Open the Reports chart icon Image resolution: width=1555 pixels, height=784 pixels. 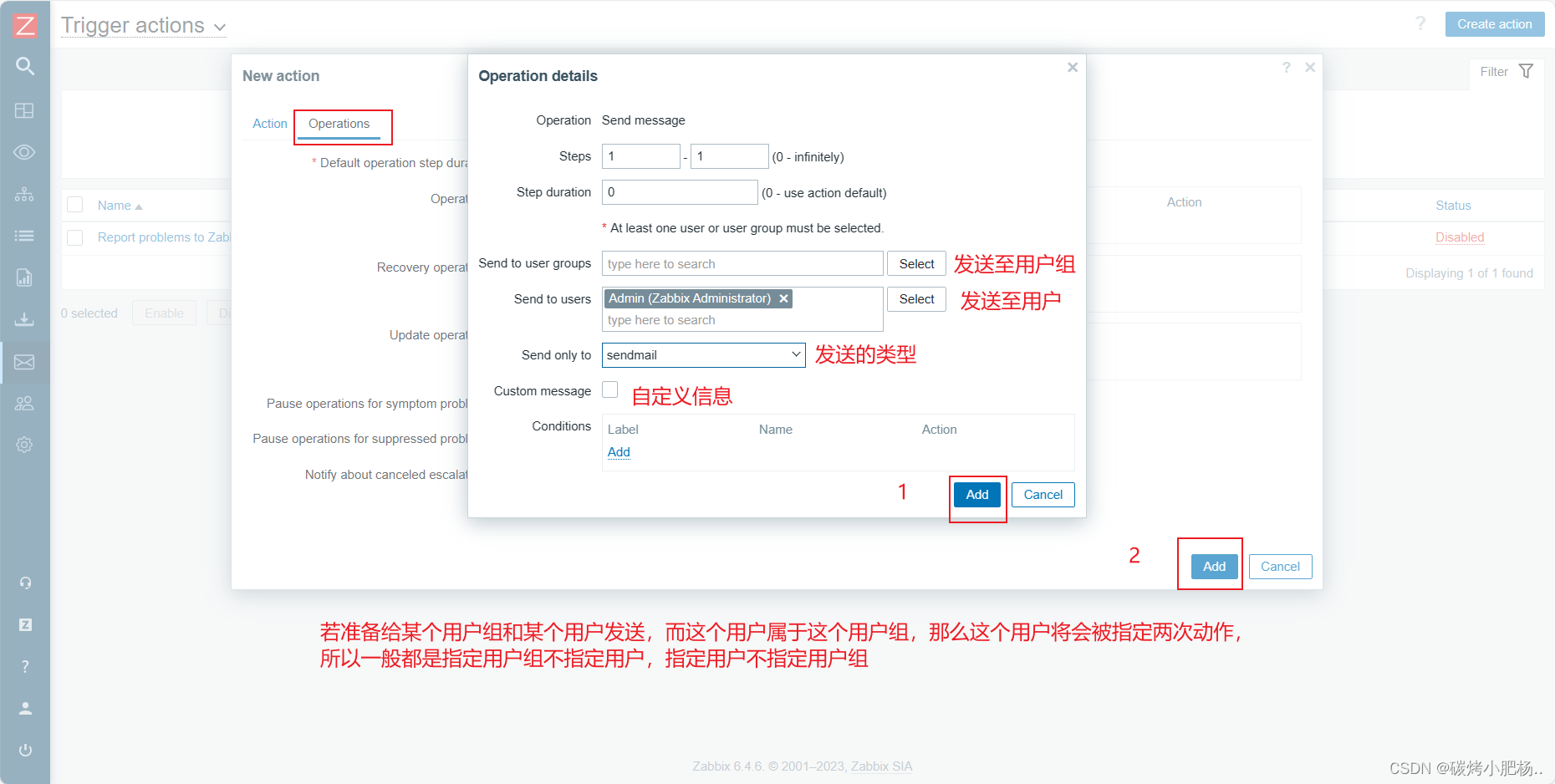pyautogui.click(x=25, y=277)
